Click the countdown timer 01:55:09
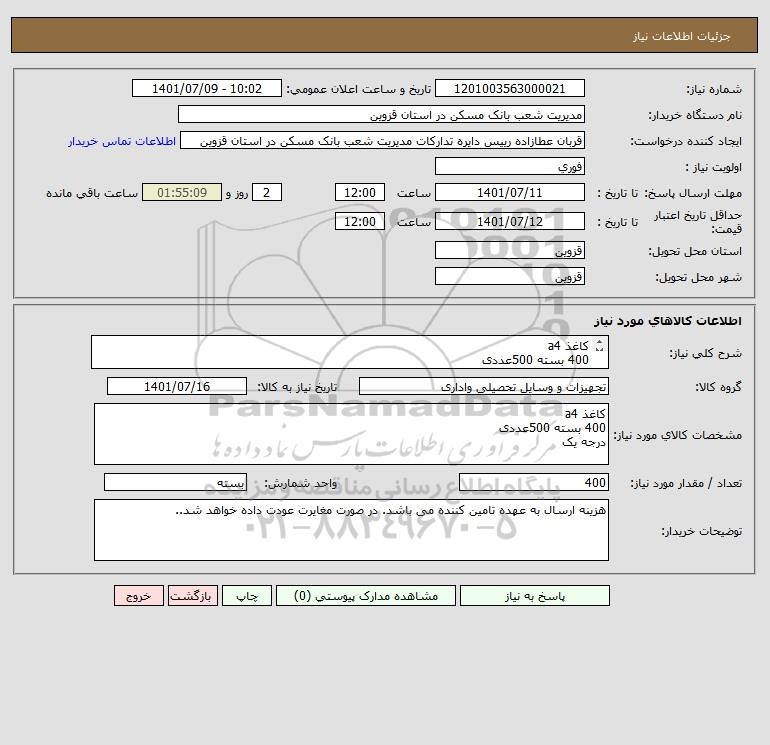Image resolution: width=770 pixels, height=745 pixels. coord(182,193)
